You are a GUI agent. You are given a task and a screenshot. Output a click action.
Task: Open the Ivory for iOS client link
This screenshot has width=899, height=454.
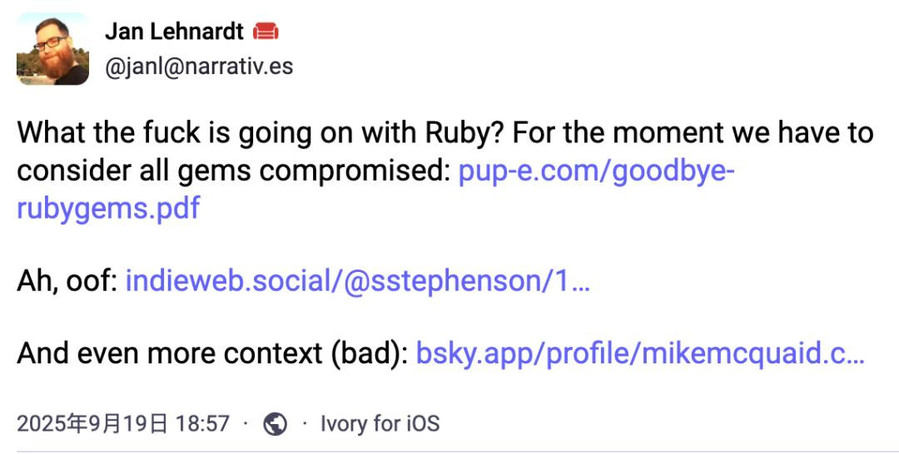tap(380, 424)
